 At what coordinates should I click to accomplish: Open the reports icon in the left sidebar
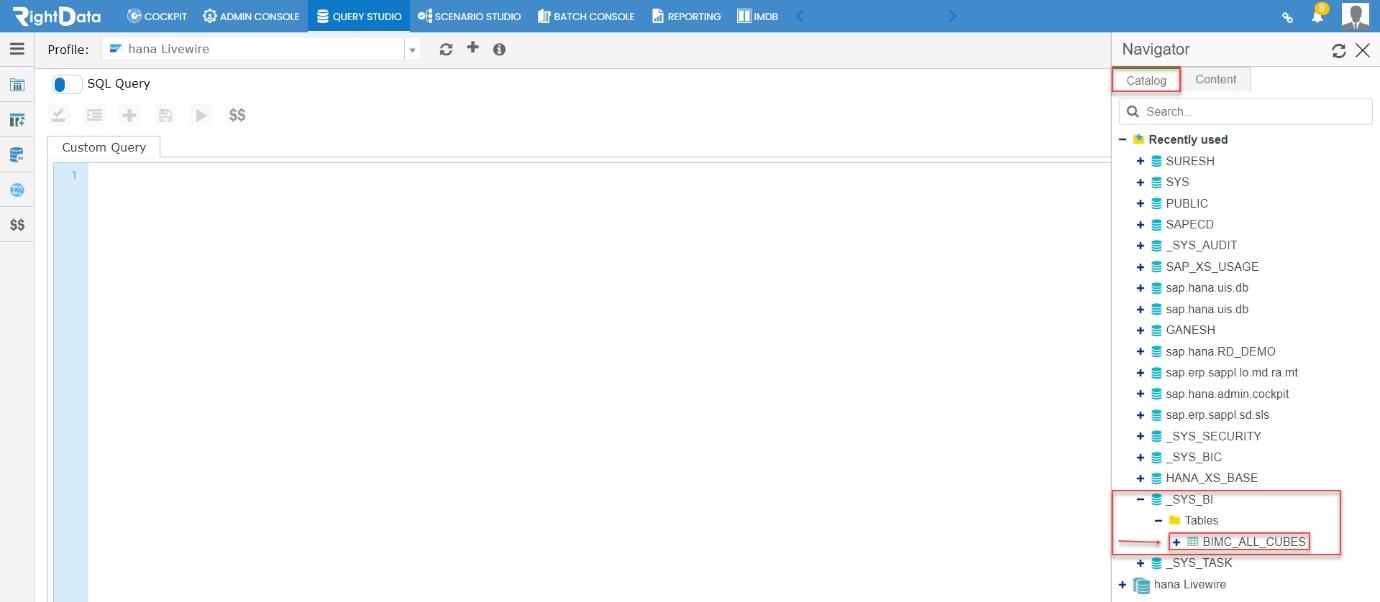point(16,84)
